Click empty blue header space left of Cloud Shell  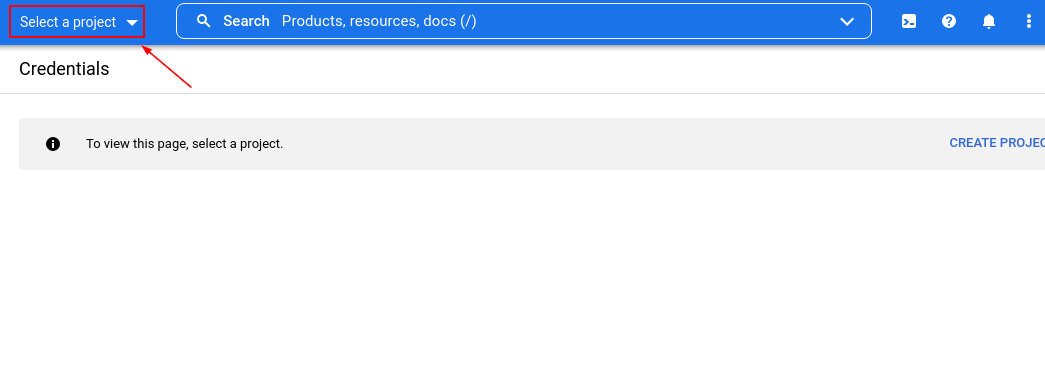(886, 21)
